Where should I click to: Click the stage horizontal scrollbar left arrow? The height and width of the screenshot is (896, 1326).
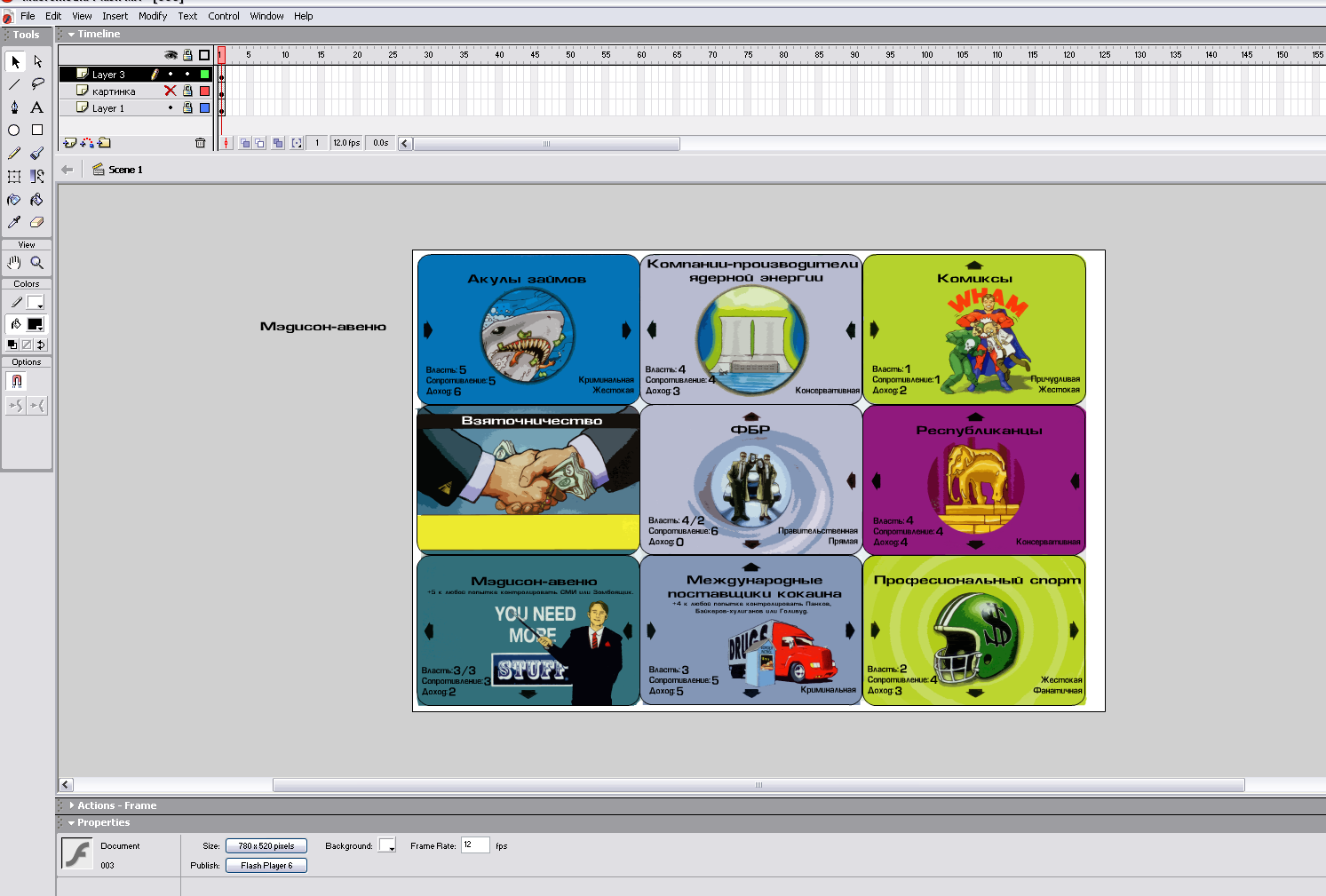(66, 785)
